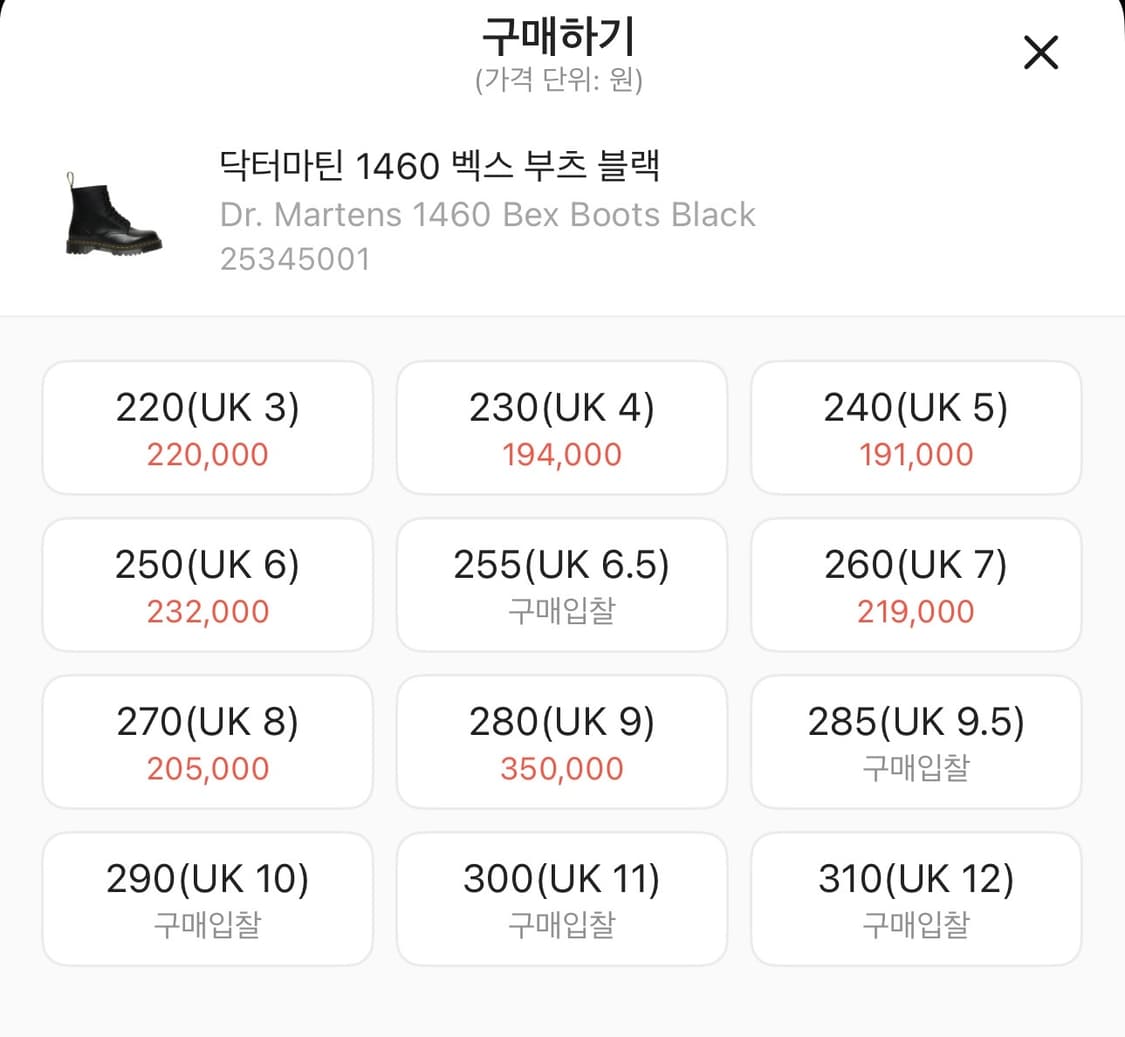This screenshot has width=1125, height=1037.
Task: Pick size 255(UK 6.5) showing 구매입찰
Action: [x=561, y=585]
